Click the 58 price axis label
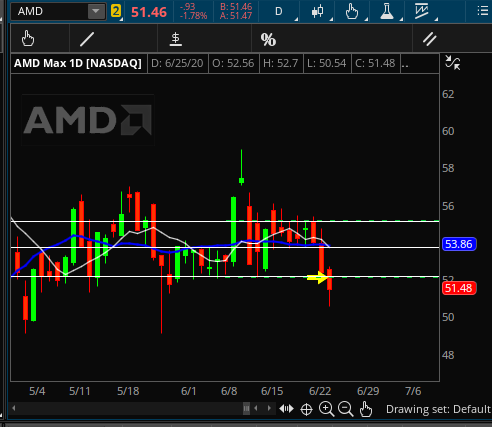 (x=448, y=168)
